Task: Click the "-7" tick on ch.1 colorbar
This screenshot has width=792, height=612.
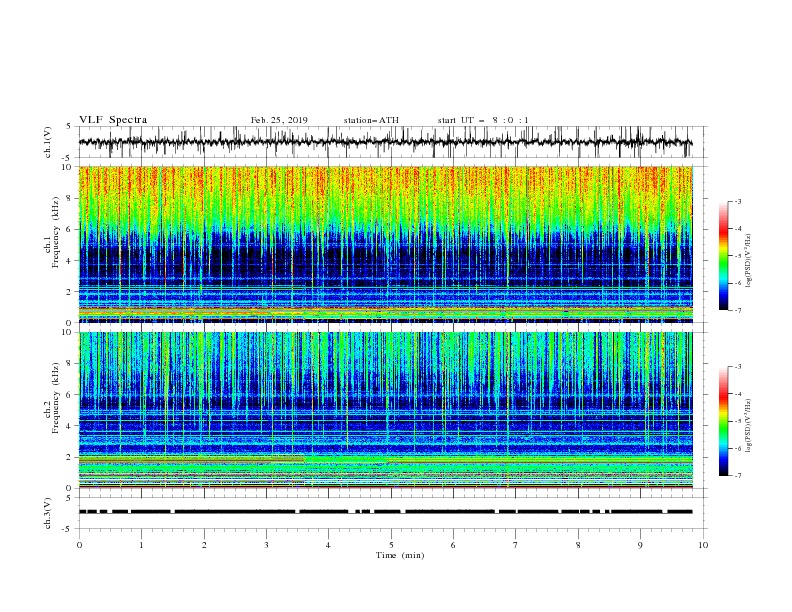Action: (x=737, y=310)
